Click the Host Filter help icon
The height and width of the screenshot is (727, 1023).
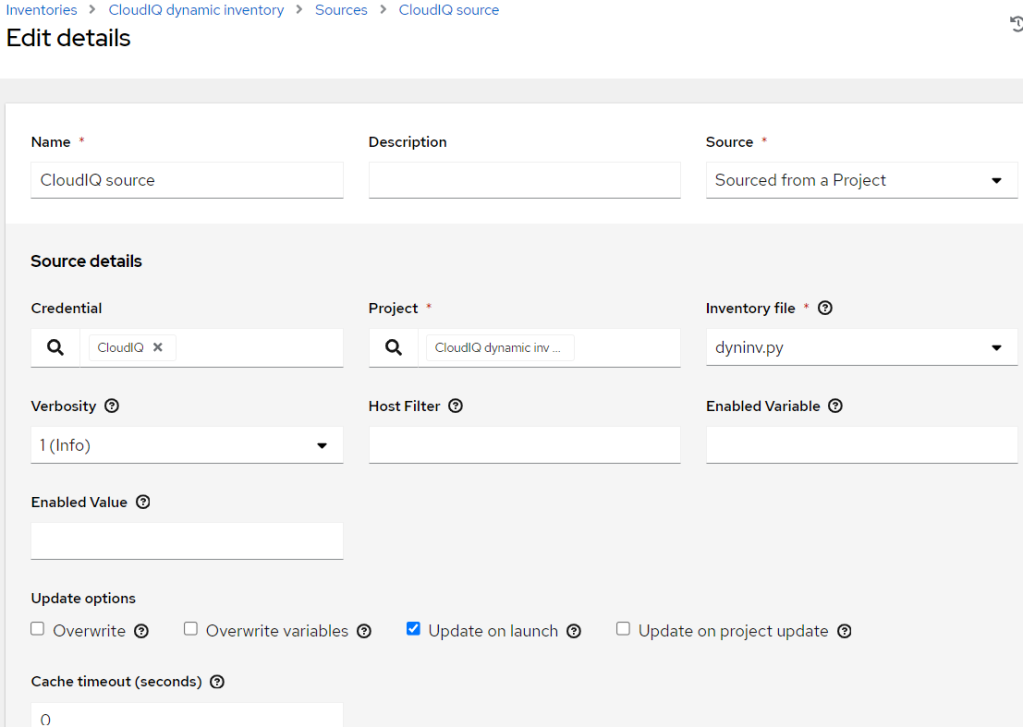pos(456,406)
